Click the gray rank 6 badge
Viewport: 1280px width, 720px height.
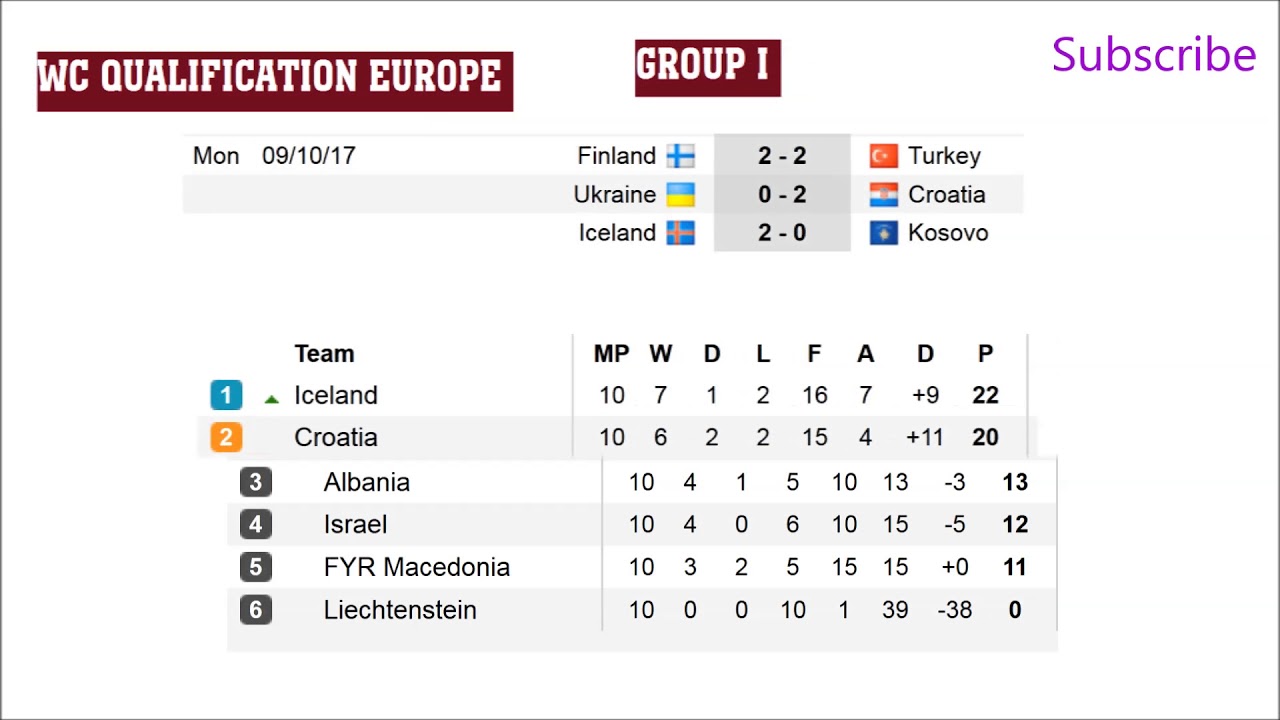(x=256, y=610)
